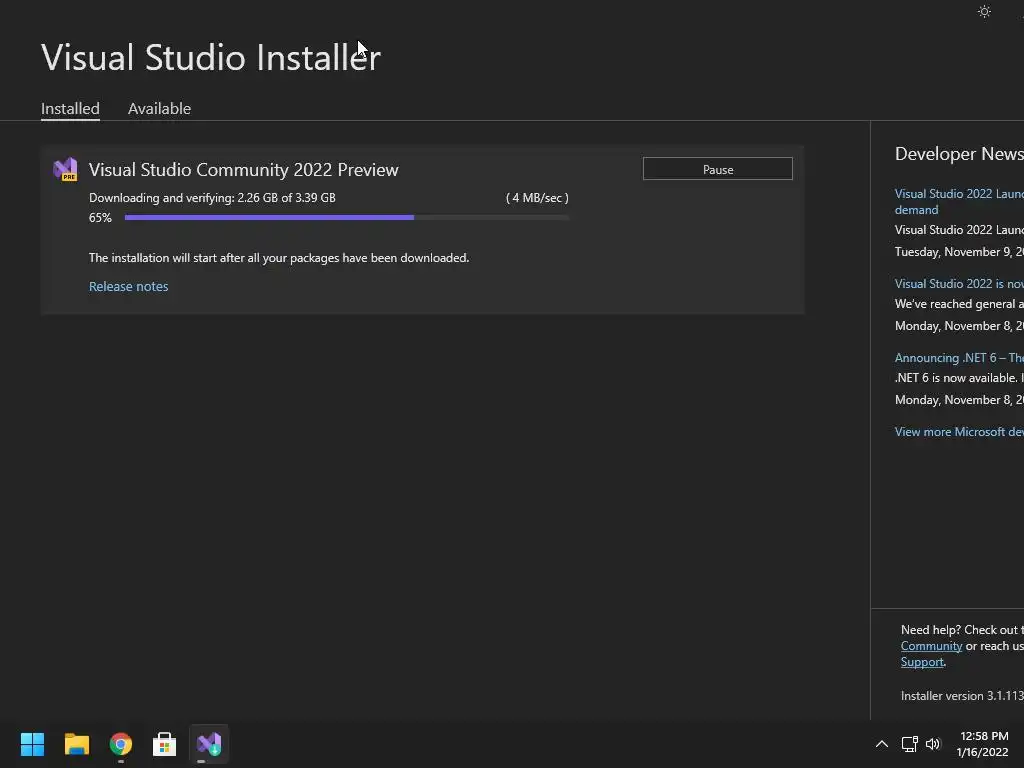Click the download progress bar
This screenshot has height=768, width=1024.
click(346, 217)
